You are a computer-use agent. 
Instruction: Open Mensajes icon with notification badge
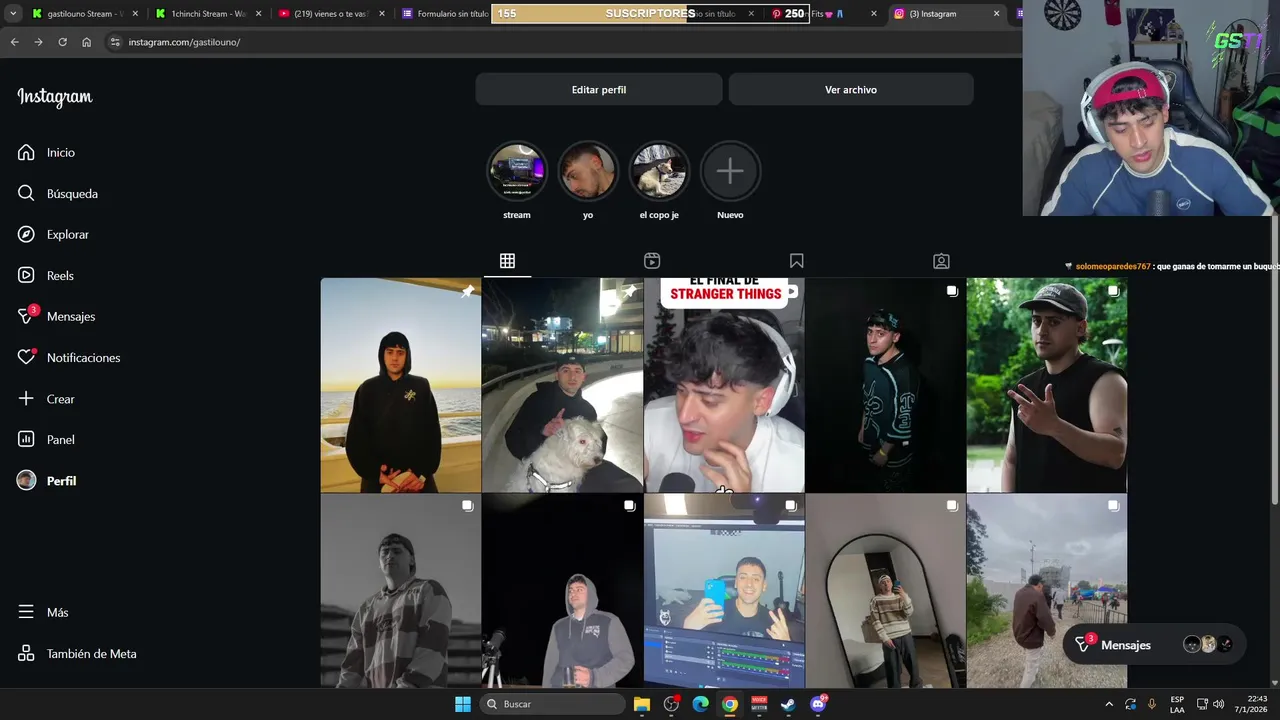pyautogui.click(x=28, y=315)
